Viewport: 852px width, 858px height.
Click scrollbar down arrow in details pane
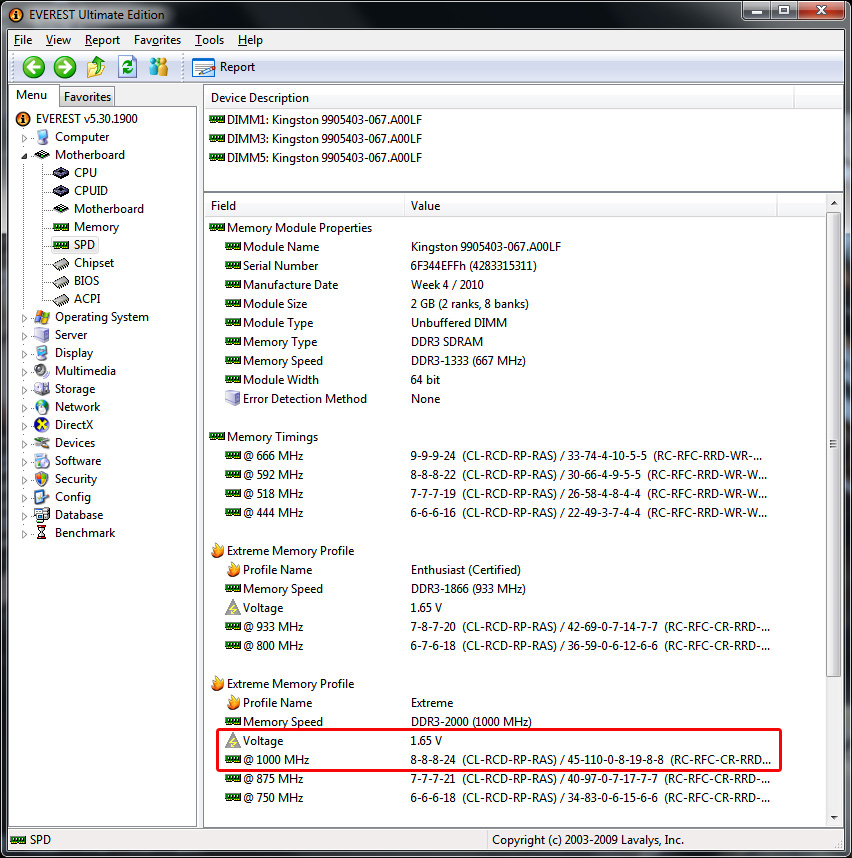click(833, 818)
